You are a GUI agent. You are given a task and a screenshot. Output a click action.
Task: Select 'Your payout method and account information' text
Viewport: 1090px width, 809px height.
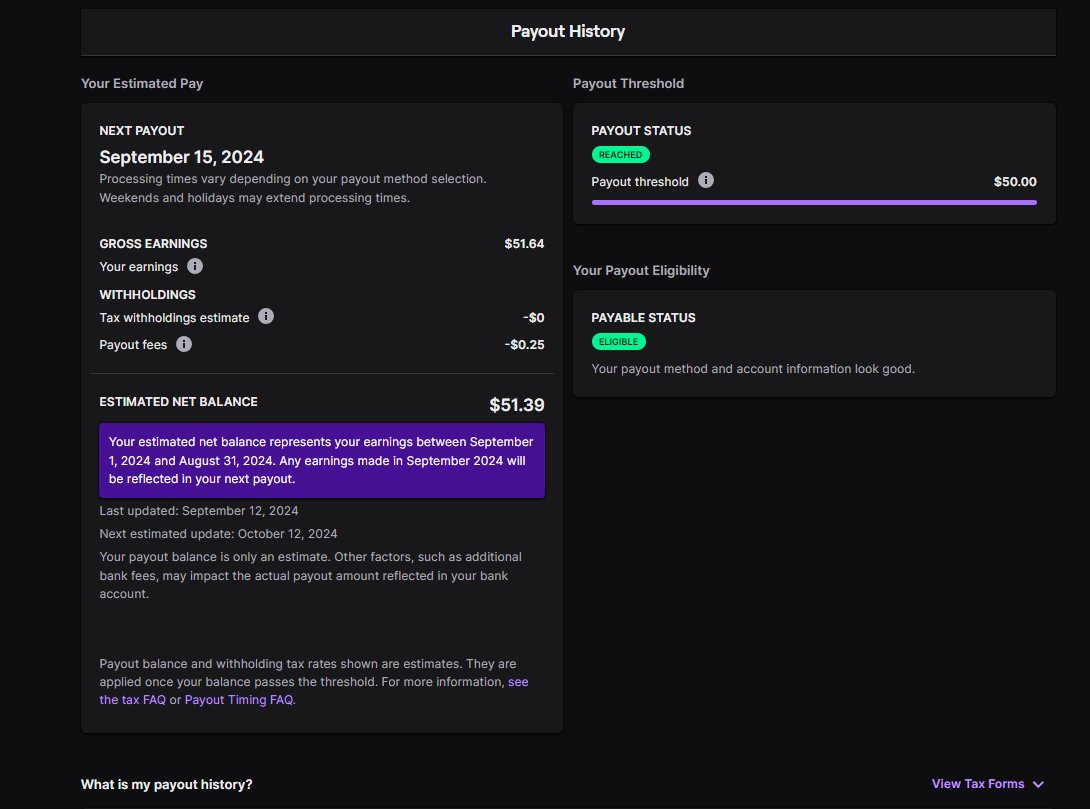(753, 369)
